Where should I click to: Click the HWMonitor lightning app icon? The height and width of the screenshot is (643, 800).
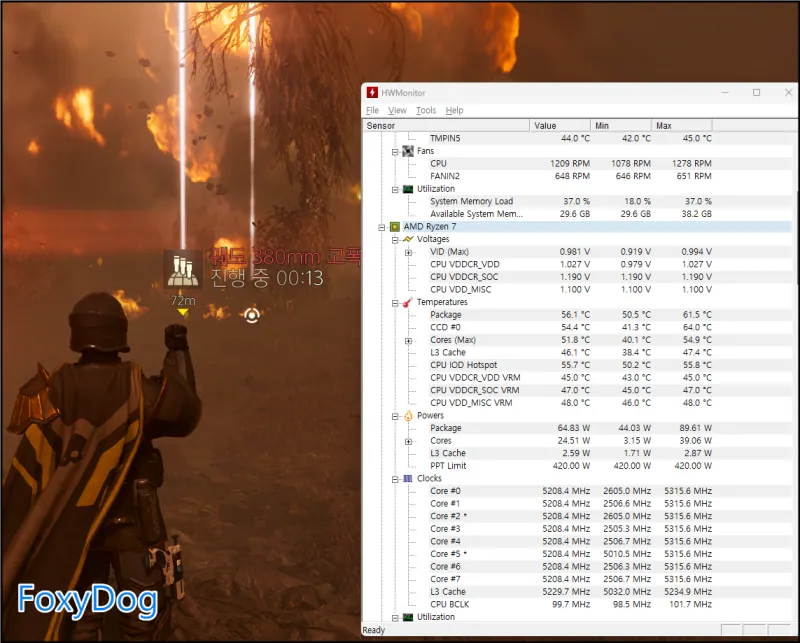tap(372, 92)
